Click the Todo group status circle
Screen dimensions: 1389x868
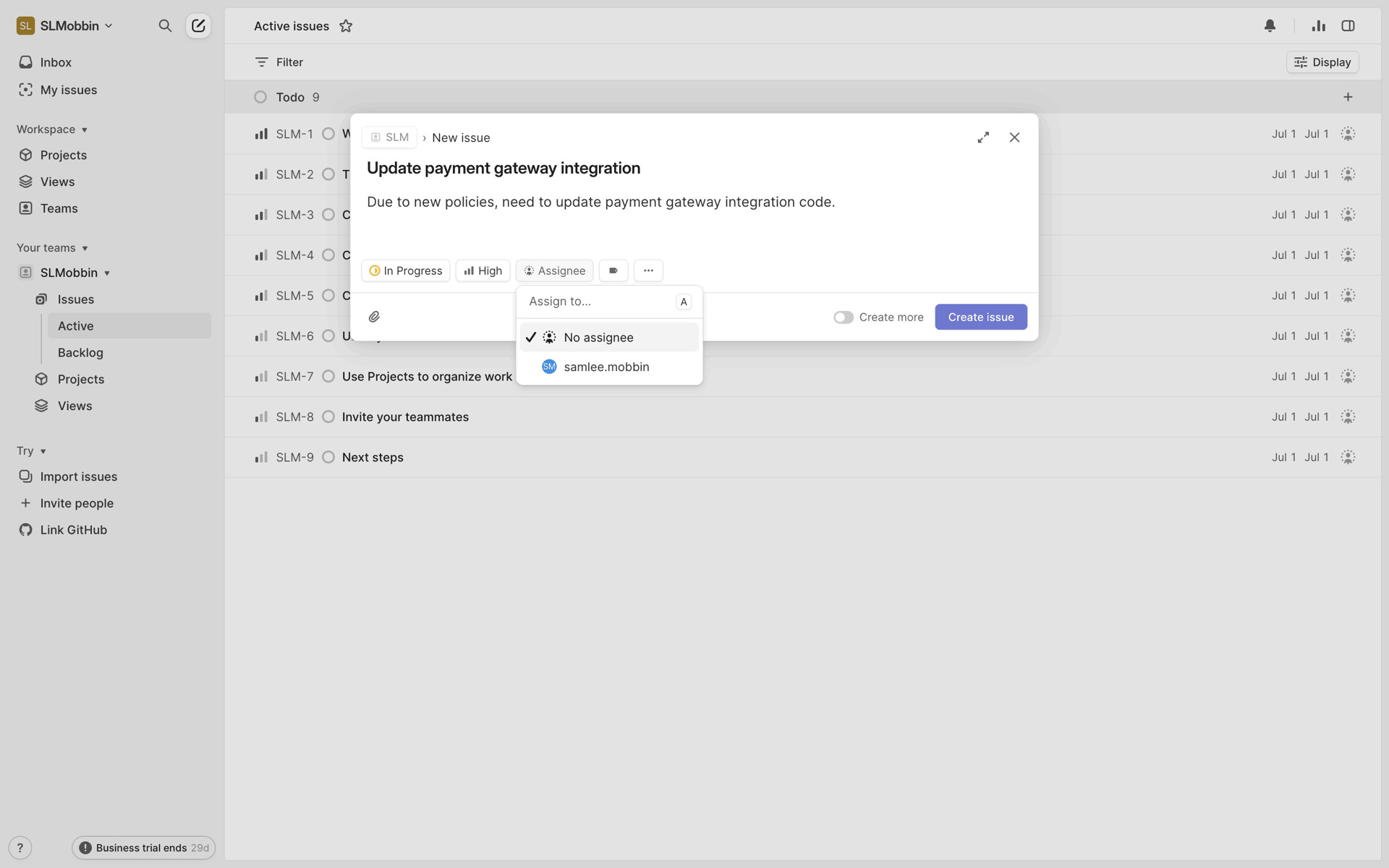(x=260, y=97)
